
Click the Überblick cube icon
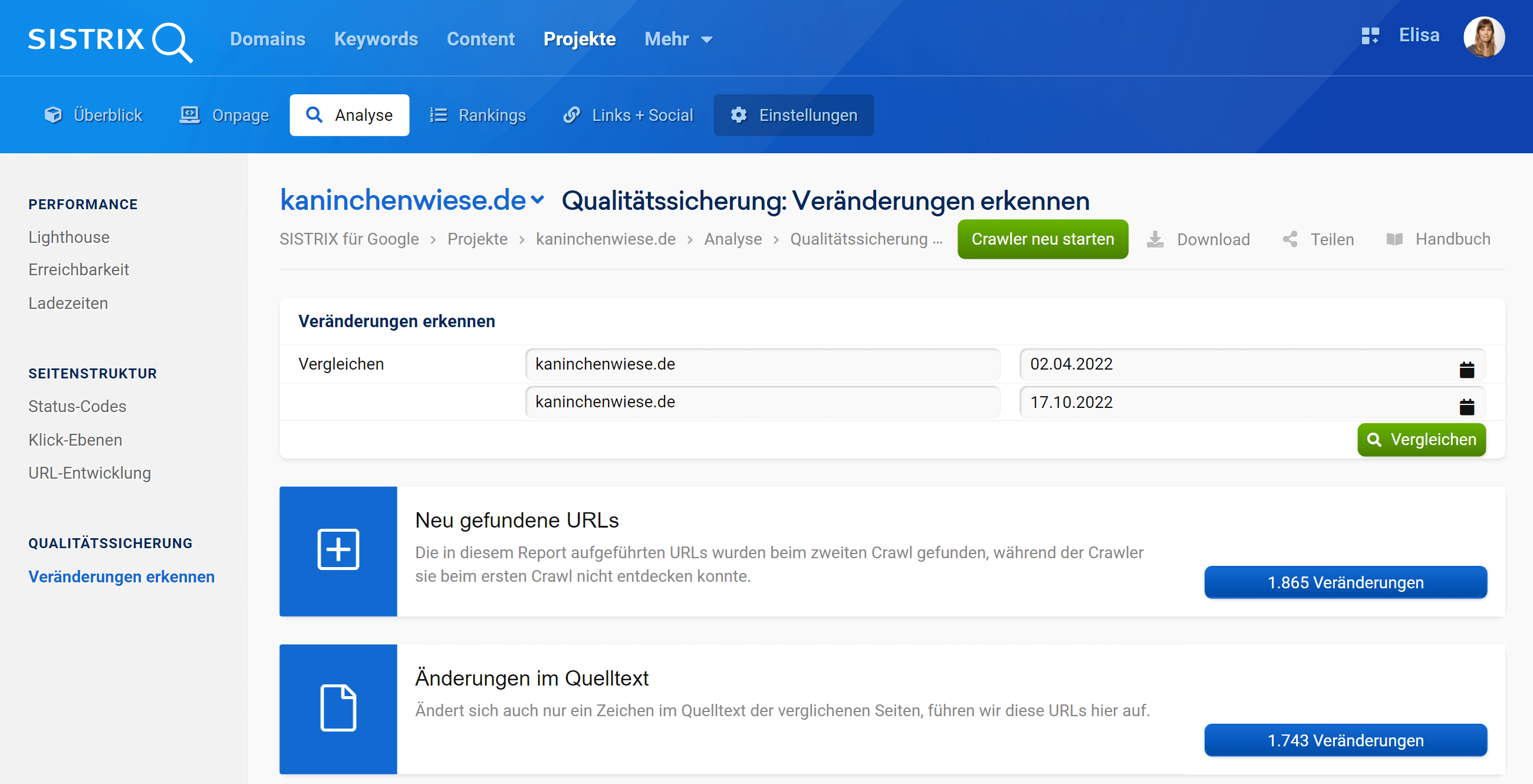click(53, 115)
